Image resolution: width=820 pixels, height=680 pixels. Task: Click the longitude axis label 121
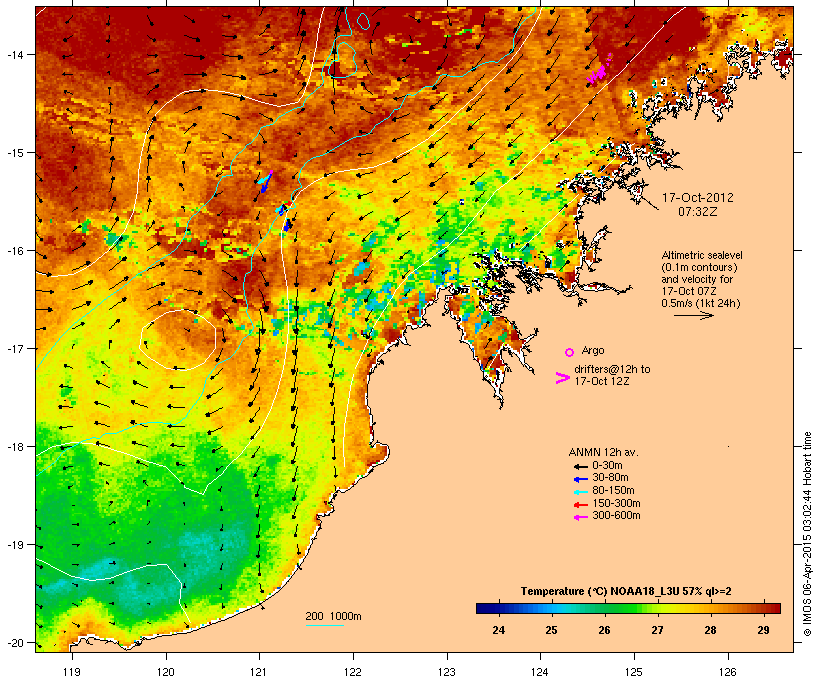tap(259, 672)
